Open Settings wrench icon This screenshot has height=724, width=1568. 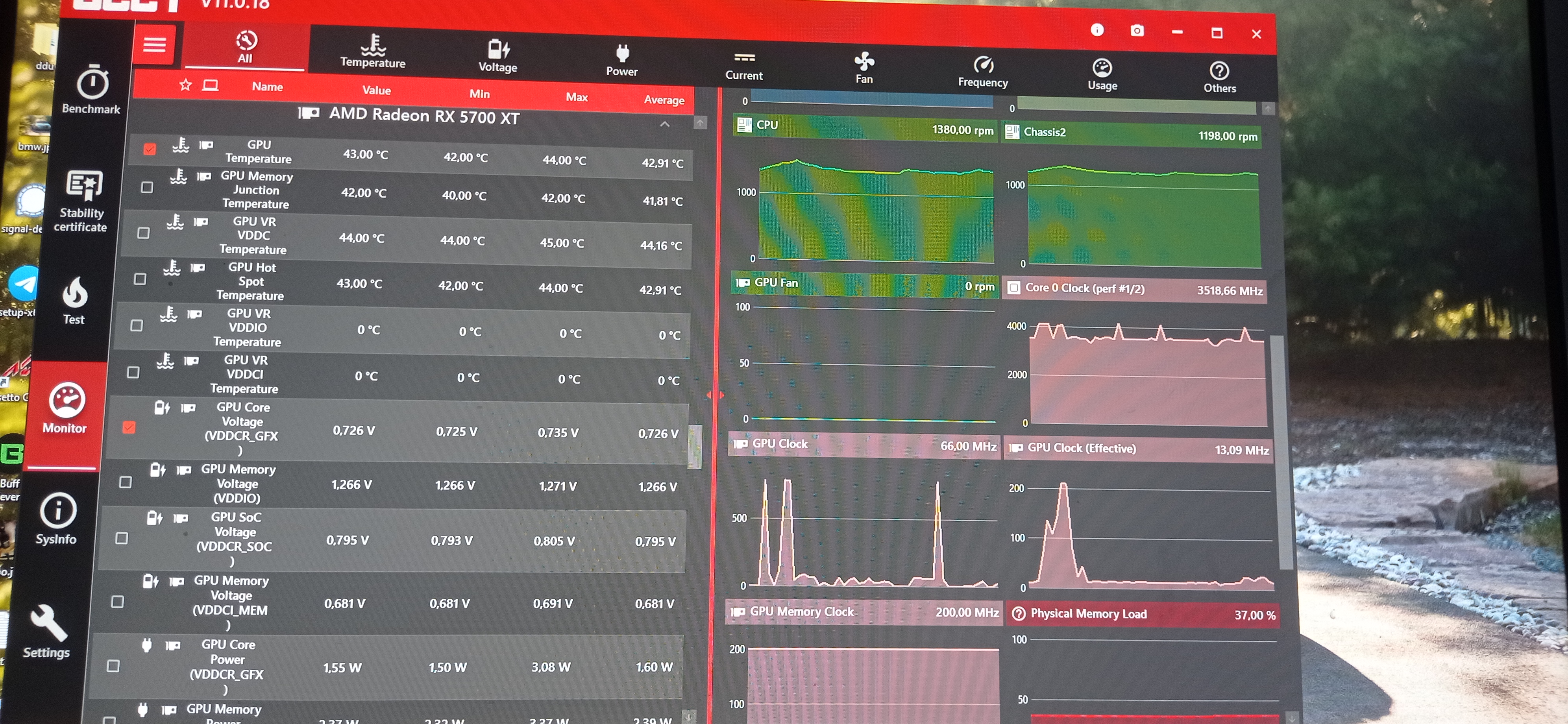click(49, 623)
